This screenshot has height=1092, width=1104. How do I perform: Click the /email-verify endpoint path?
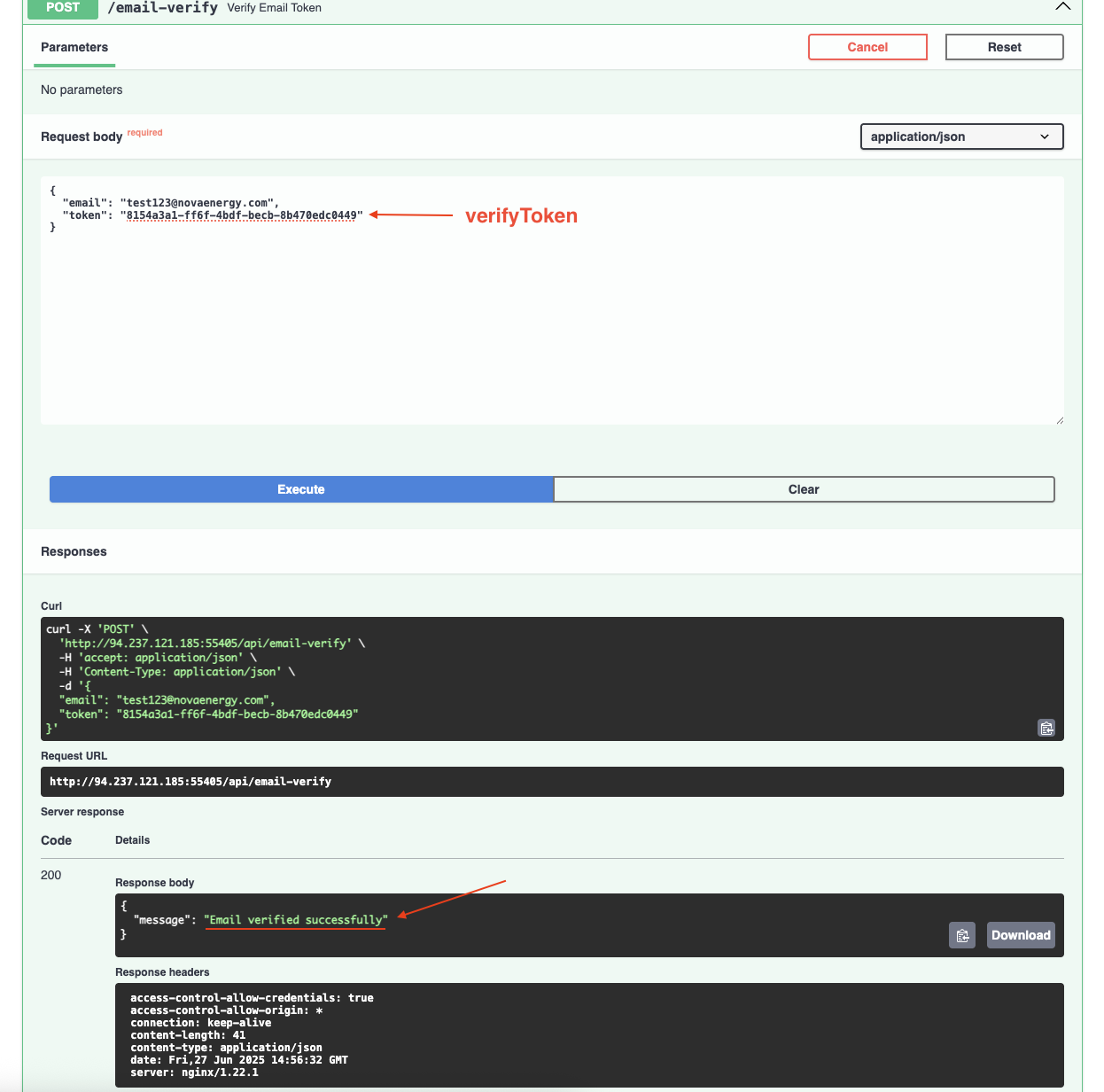click(162, 7)
